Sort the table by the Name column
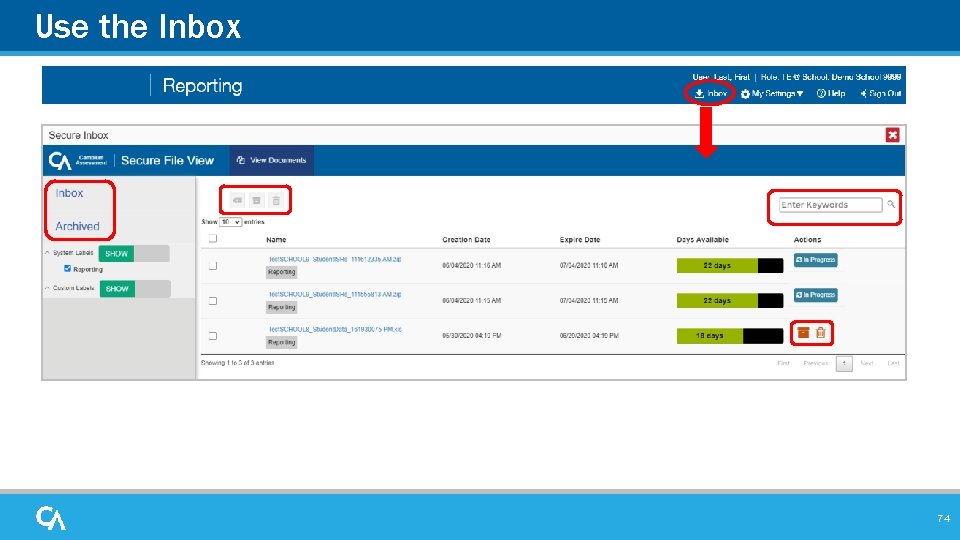The height and width of the screenshot is (540, 960). coord(276,239)
